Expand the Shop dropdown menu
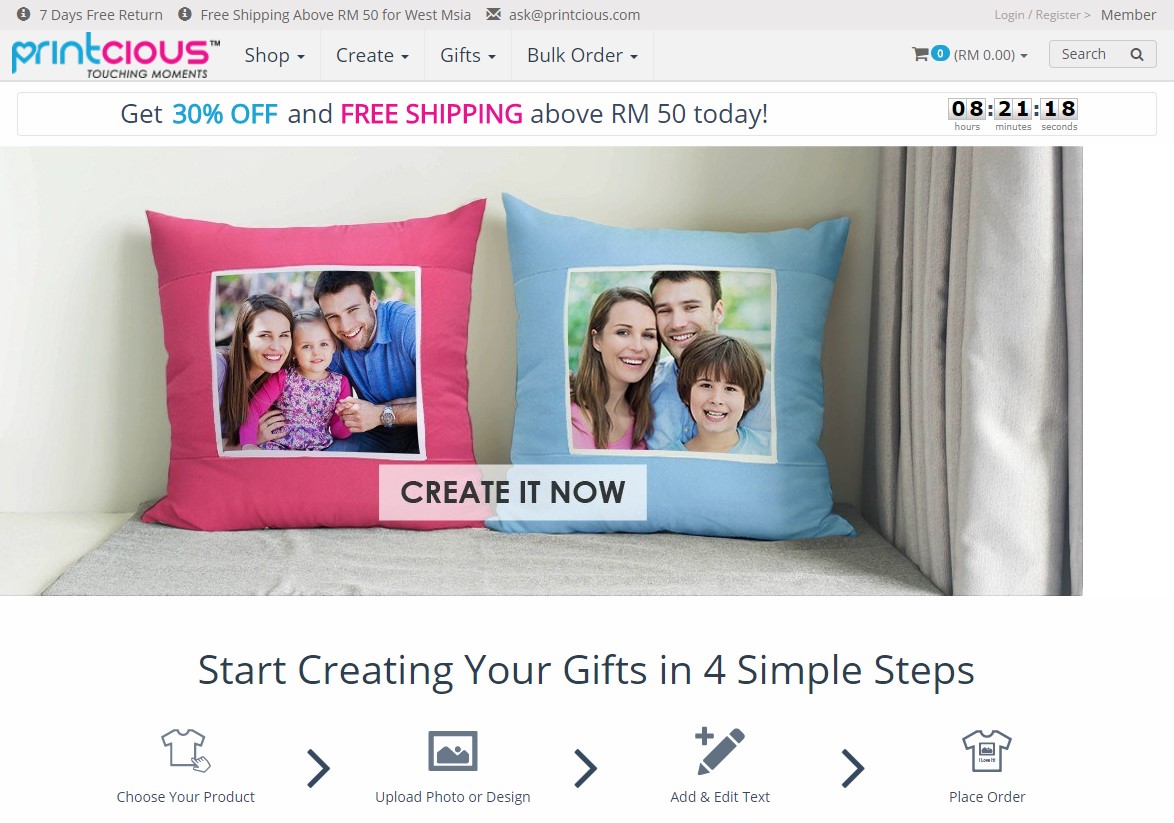Viewport: 1174px width, 823px height. 274,55
